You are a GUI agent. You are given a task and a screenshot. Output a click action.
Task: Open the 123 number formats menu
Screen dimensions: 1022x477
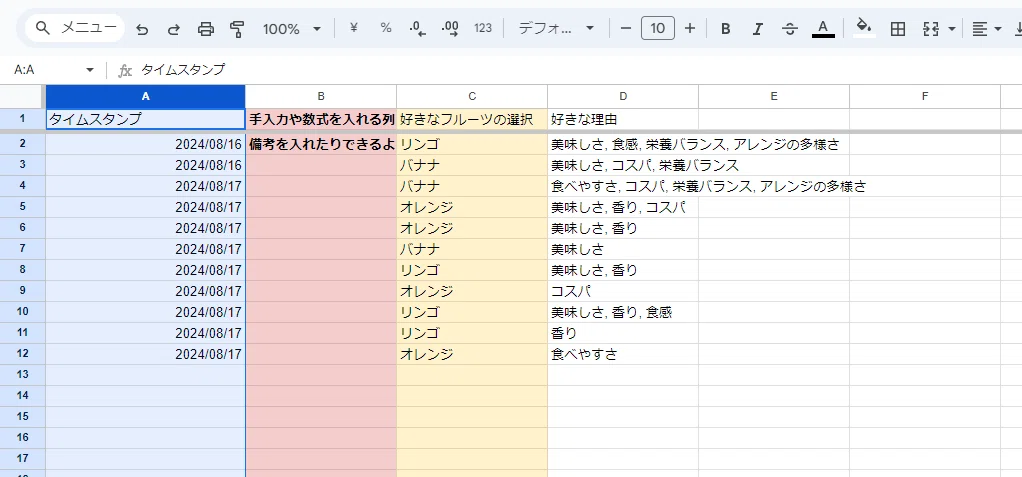click(483, 28)
